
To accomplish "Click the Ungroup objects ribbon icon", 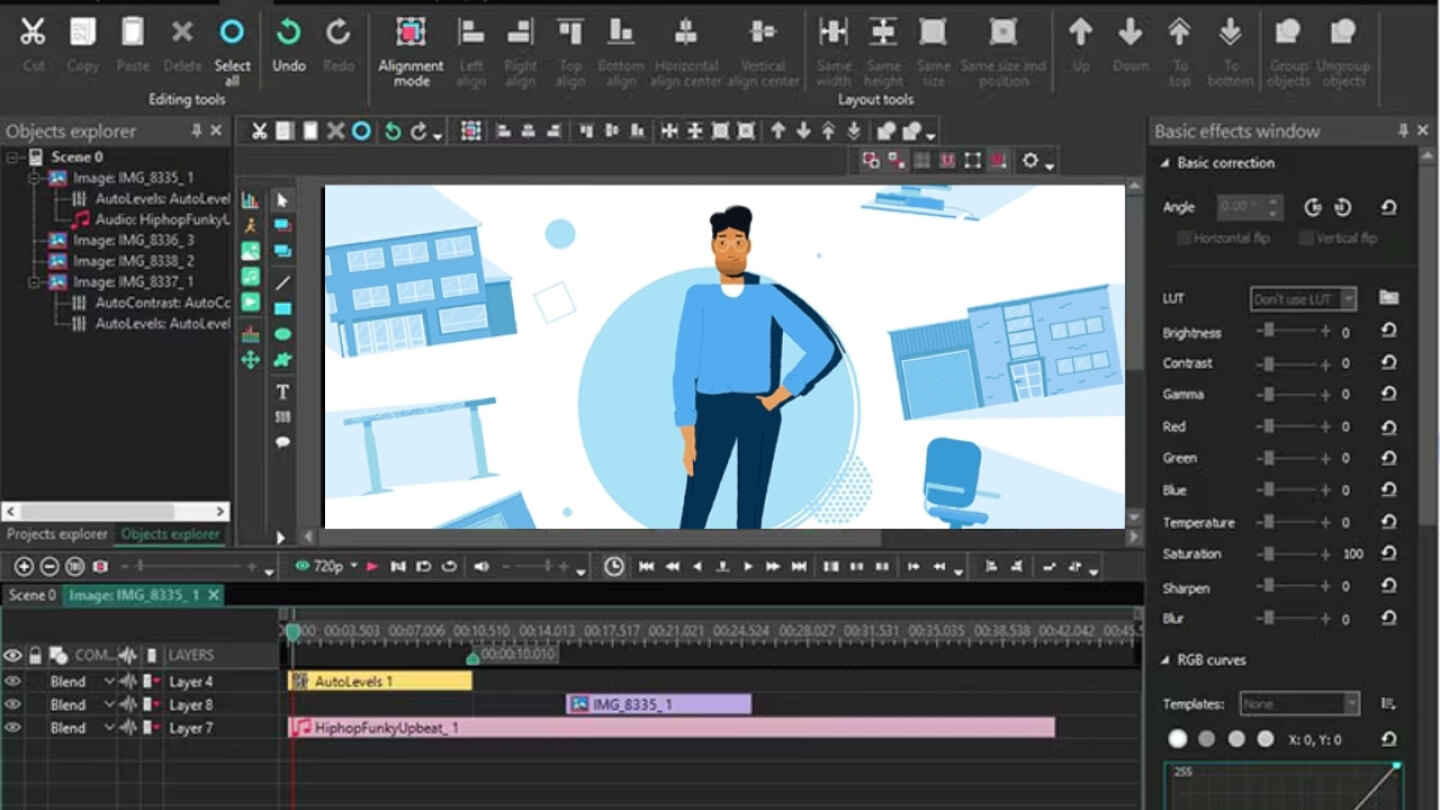I will (1342, 32).
